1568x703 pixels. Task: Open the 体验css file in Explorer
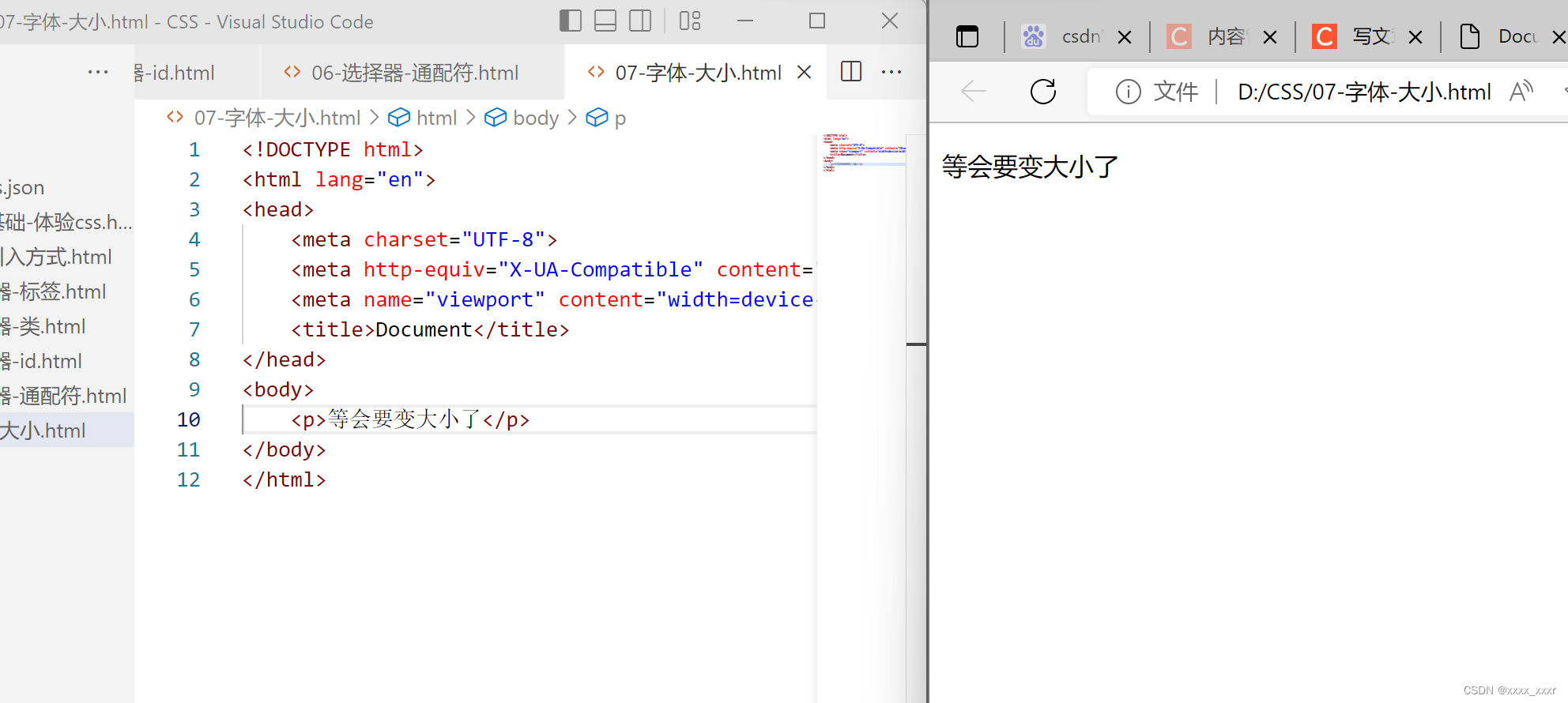pyautogui.click(x=67, y=222)
